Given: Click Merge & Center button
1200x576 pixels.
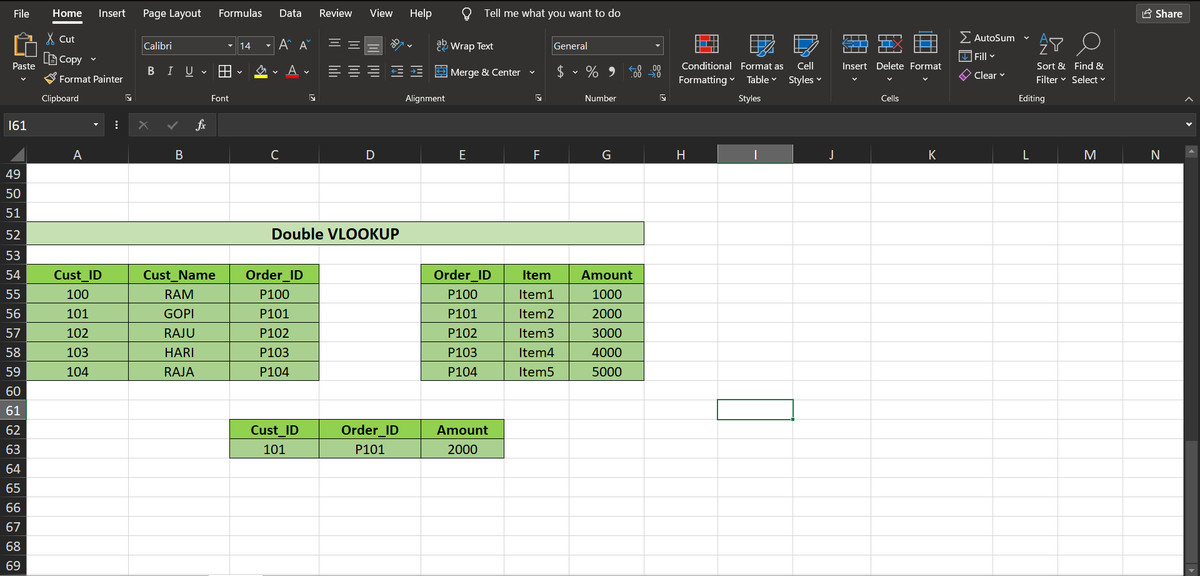Looking at the screenshot, I should tap(478, 72).
